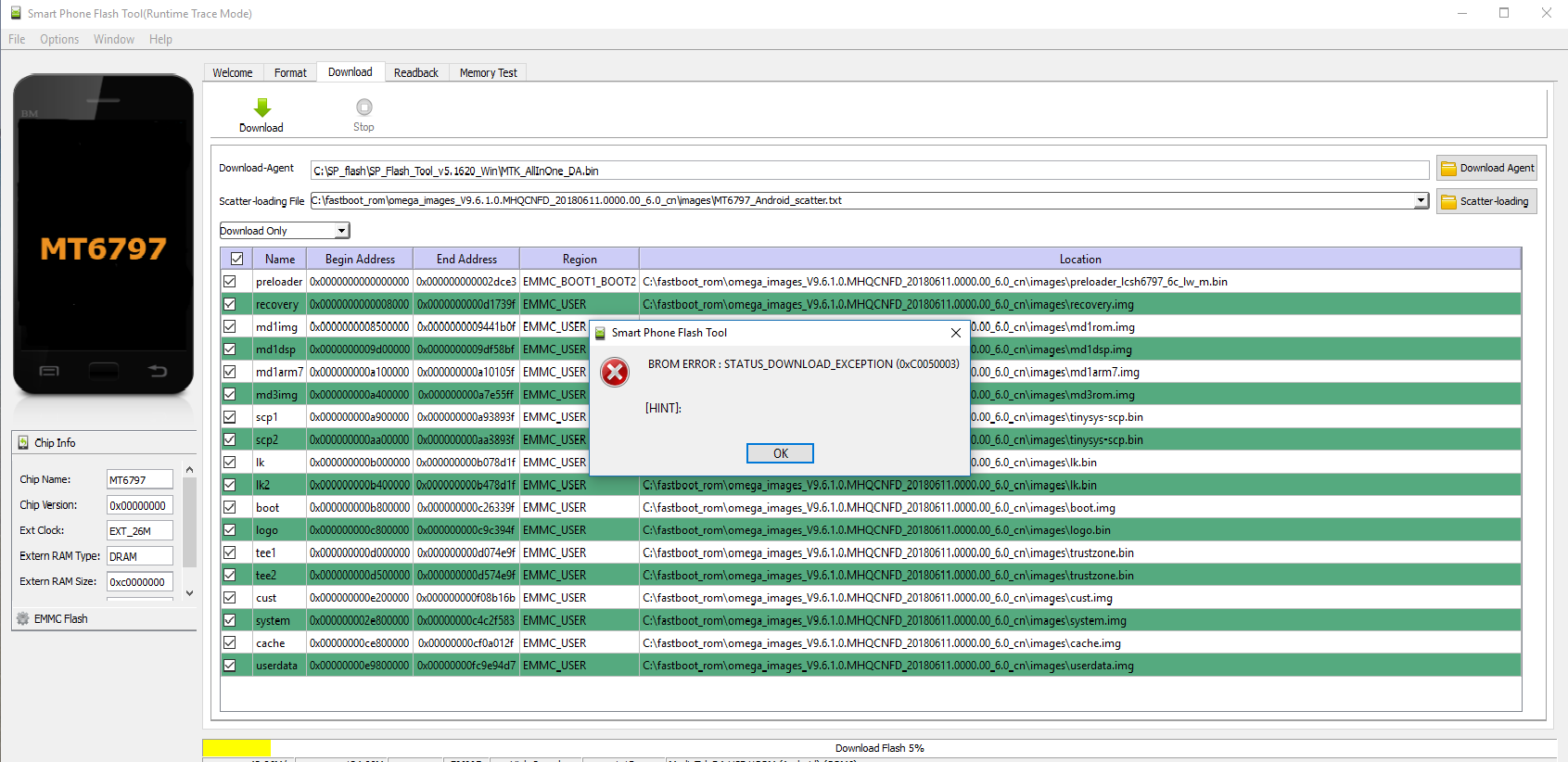Click the red error icon in dialog
The height and width of the screenshot is (762, 1568).
click(x=615, y=373)
